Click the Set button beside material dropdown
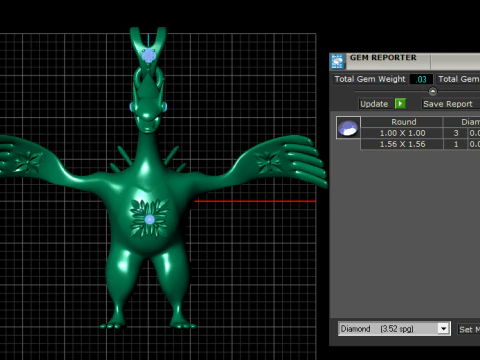Image resolution: width=480 pixels, height=360 pixels. 469,329
